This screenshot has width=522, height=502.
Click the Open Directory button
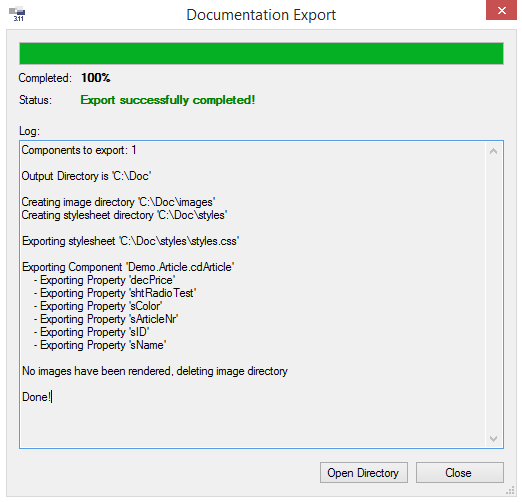(363, 472)
